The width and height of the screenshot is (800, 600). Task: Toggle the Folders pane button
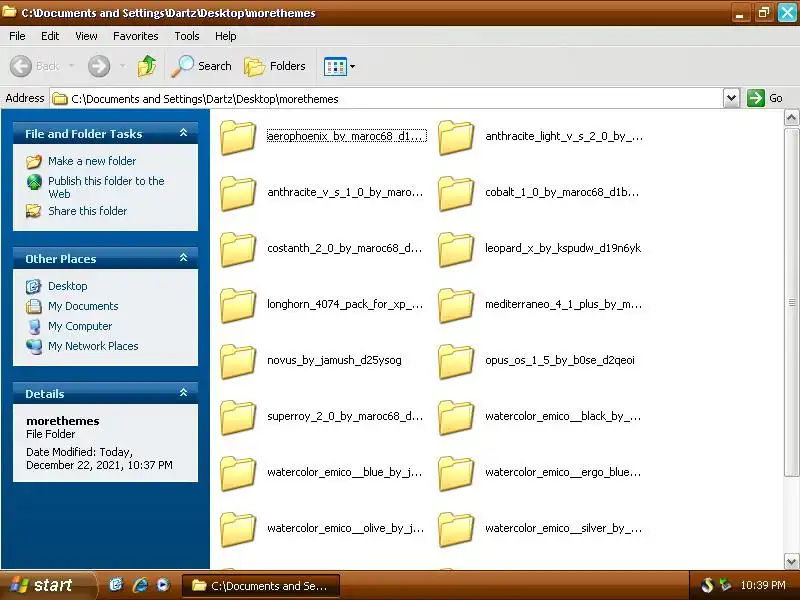(x=275, y=66)
